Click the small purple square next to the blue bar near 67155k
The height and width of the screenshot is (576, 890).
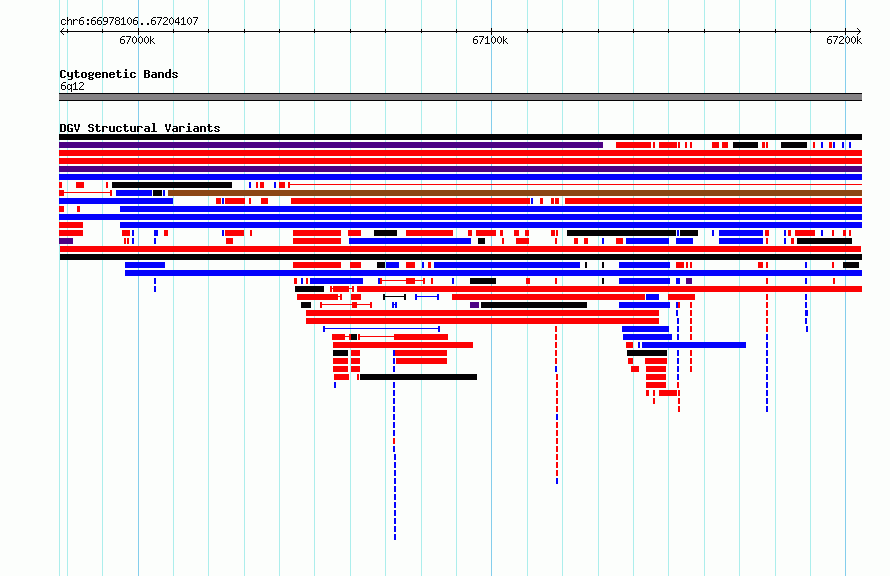point(689,281)
